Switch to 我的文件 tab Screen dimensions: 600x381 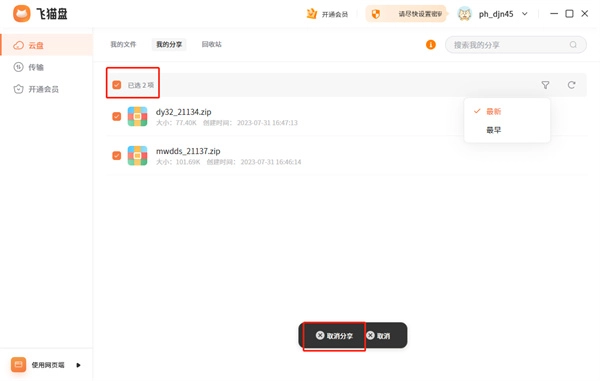[123, 44]
